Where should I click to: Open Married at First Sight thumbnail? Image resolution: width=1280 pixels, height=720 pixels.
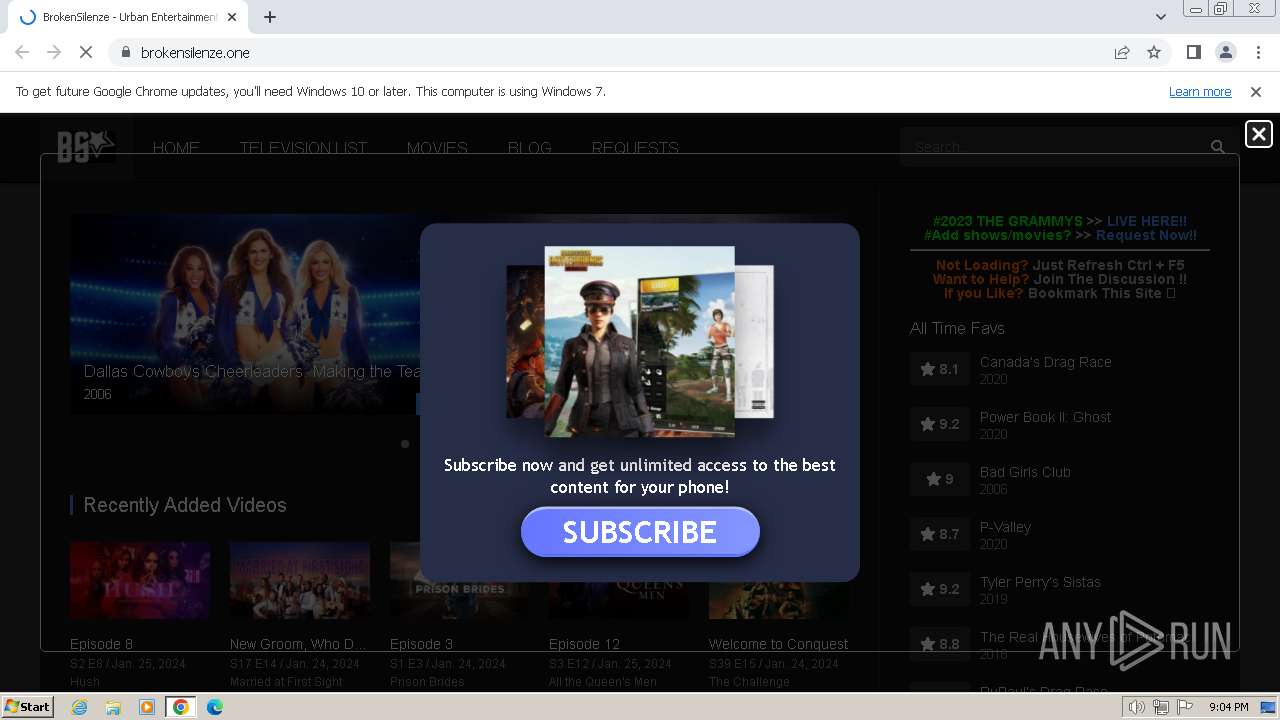(299, 580)
